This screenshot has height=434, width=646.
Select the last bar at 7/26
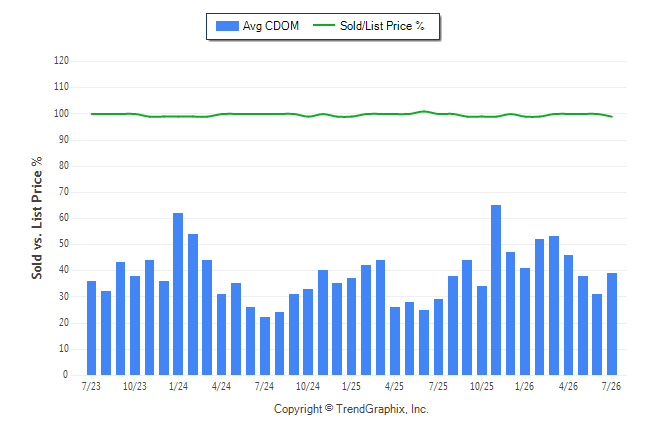click(x=612, y=324)
